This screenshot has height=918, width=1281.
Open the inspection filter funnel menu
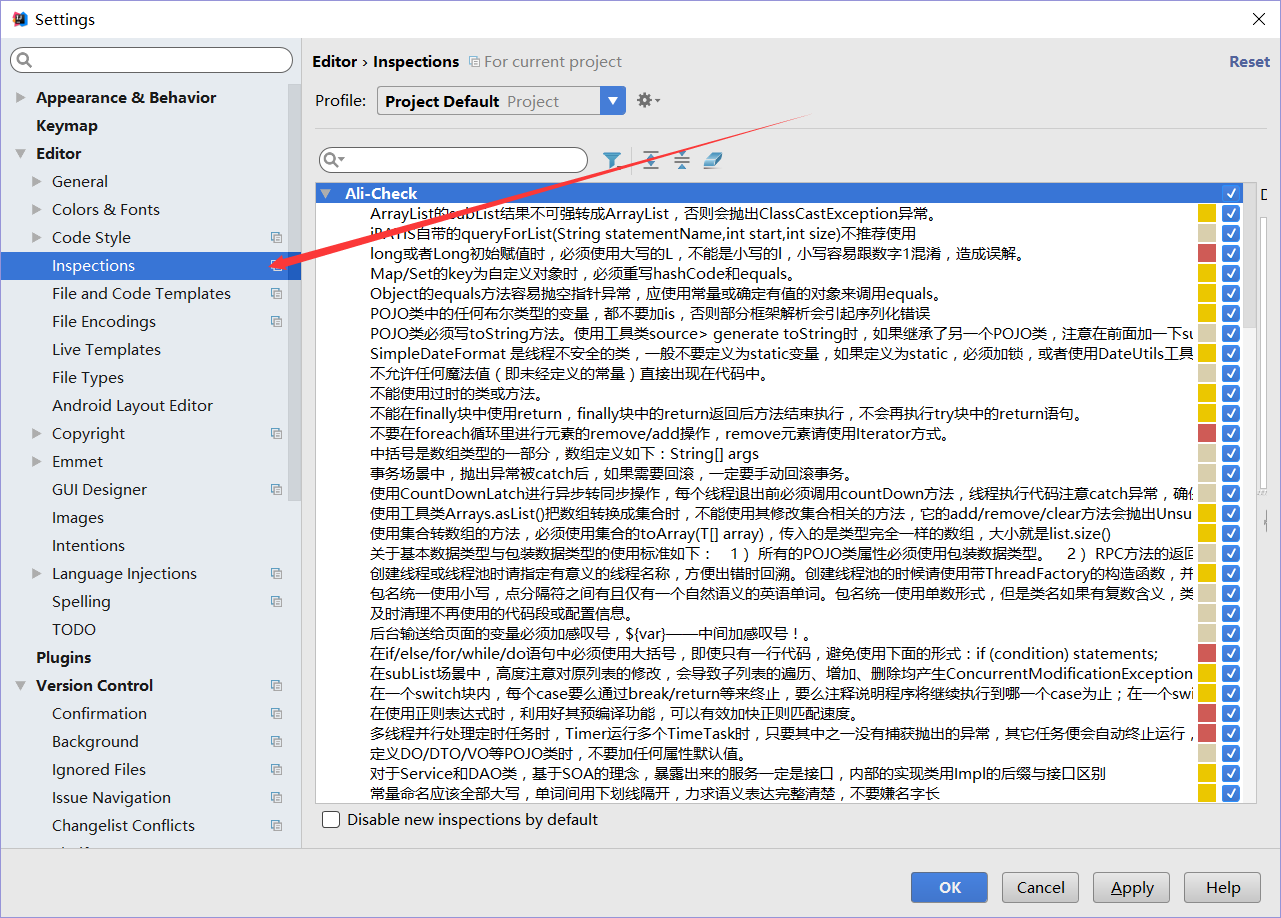tap(612, 160)
